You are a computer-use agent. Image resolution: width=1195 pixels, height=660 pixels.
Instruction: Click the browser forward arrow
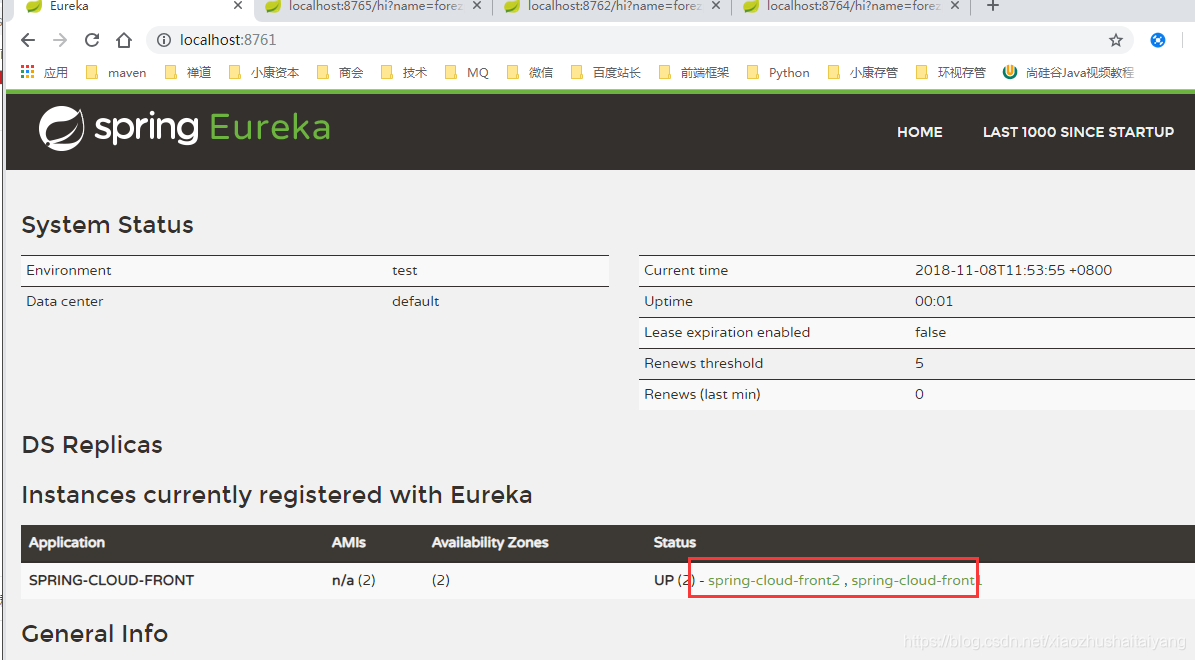coord(60,40)
